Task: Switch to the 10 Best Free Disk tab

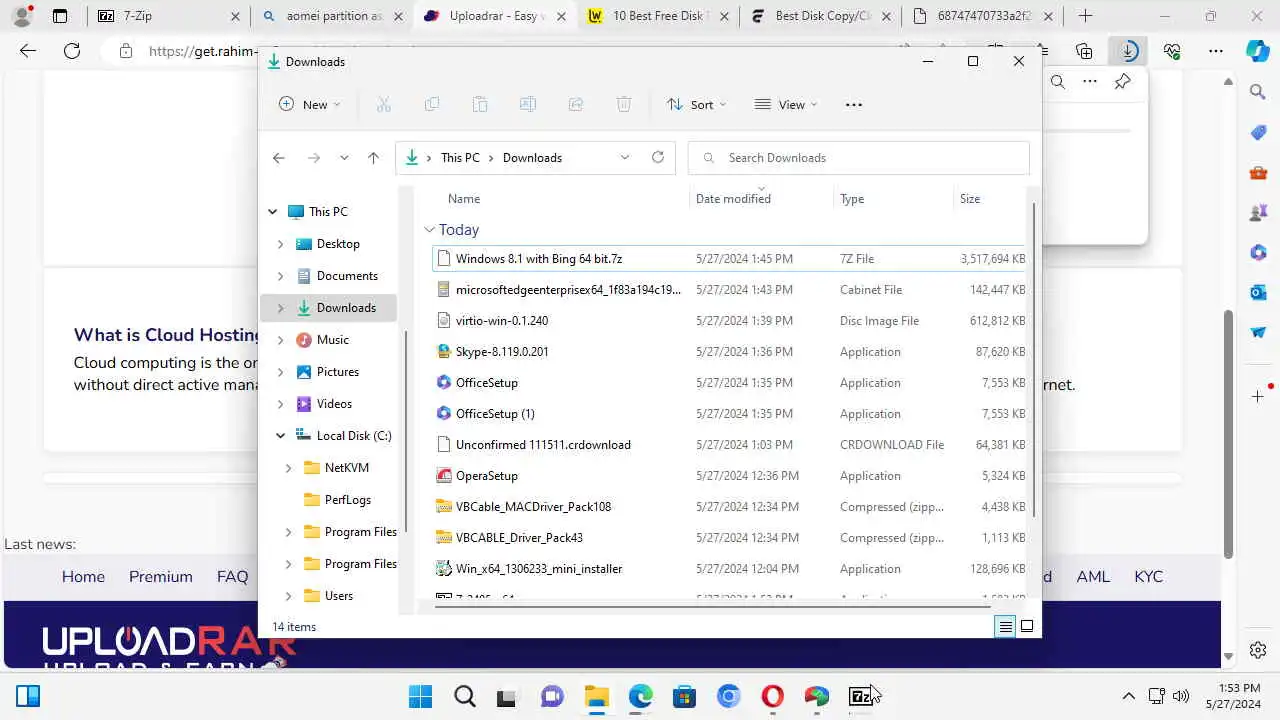Action: pos(658,16)
